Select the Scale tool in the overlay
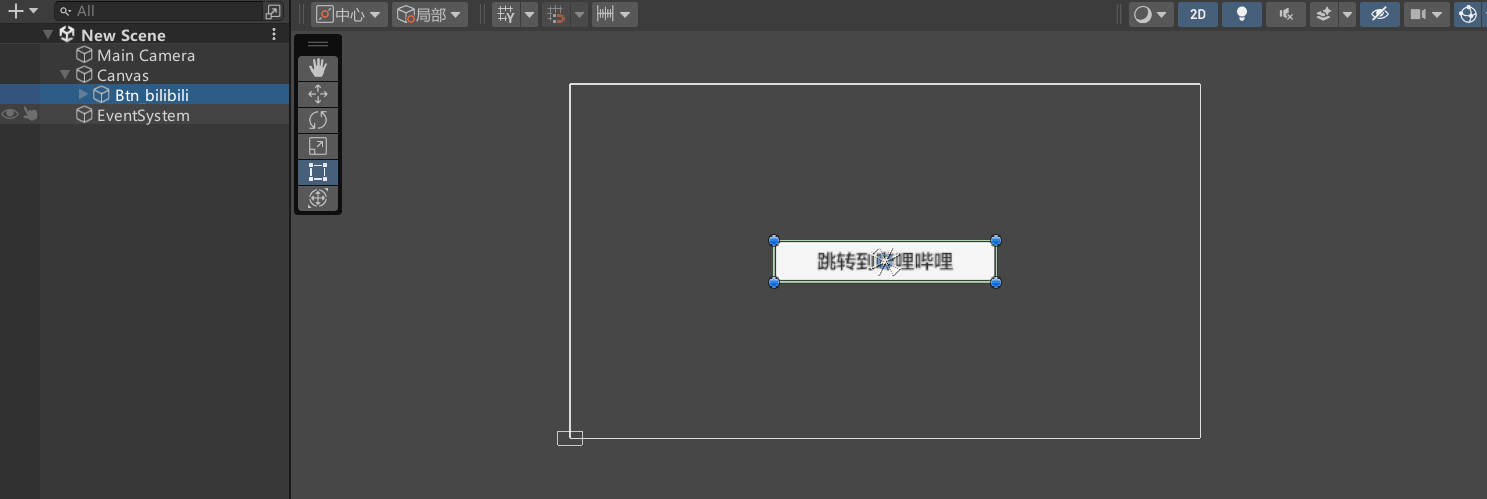1487x499 pixels. (318, 146)
